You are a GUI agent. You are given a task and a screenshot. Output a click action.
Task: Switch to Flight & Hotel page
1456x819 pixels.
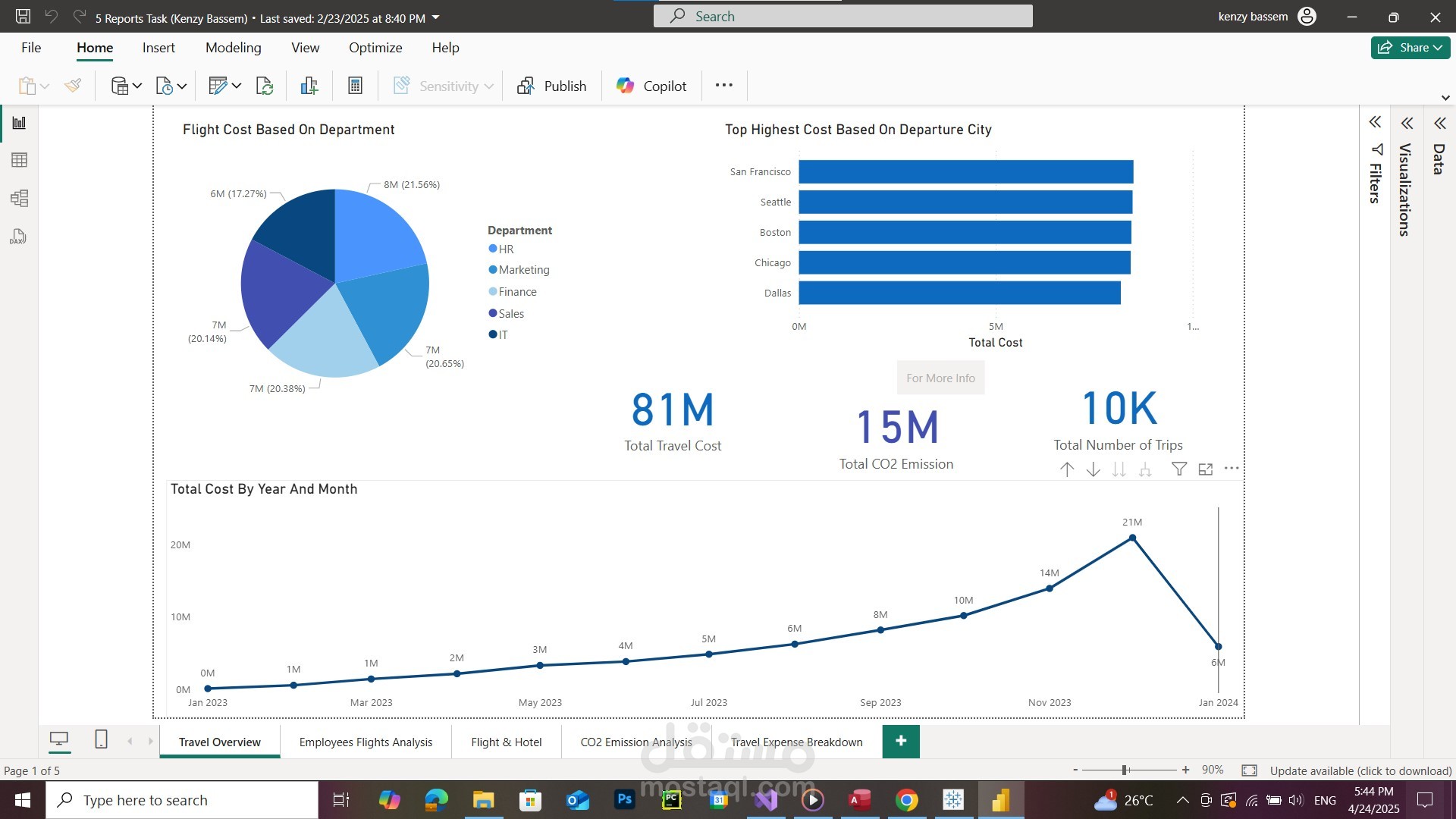coord(507,742)
